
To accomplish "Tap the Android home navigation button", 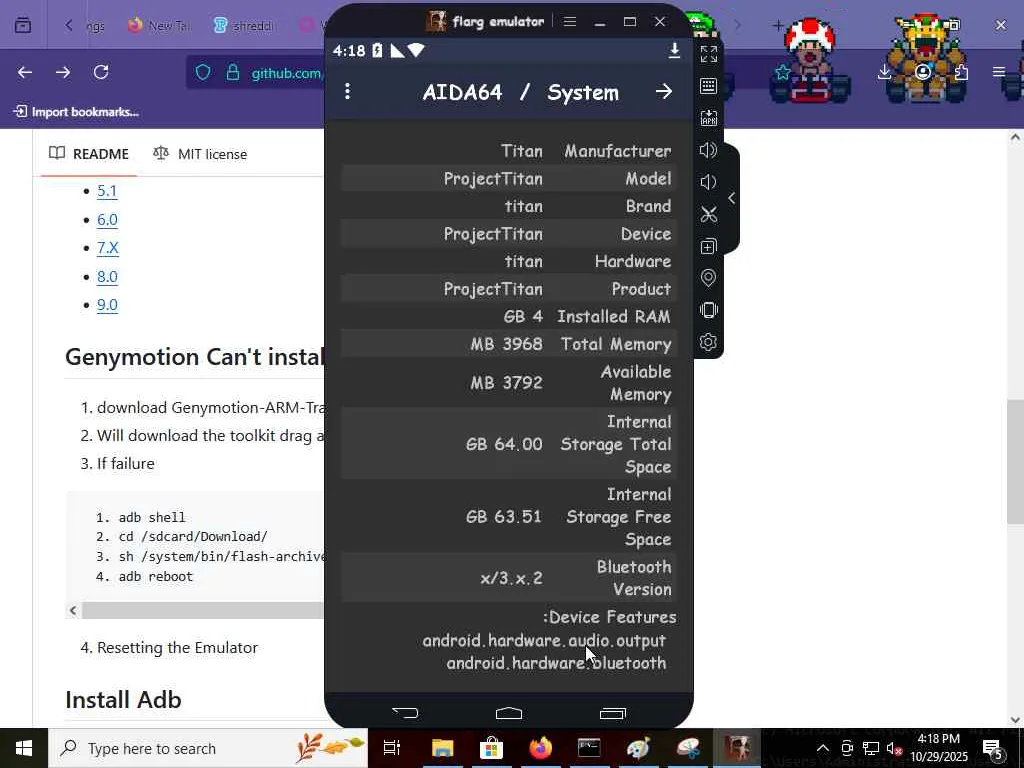I will tap(509, 712).
